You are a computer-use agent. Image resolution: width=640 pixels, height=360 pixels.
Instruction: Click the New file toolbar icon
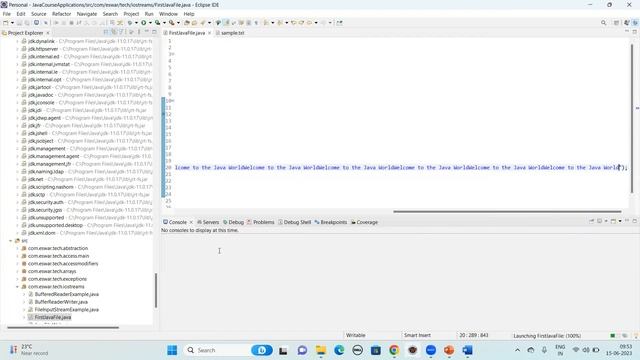(x=6, y=23)
